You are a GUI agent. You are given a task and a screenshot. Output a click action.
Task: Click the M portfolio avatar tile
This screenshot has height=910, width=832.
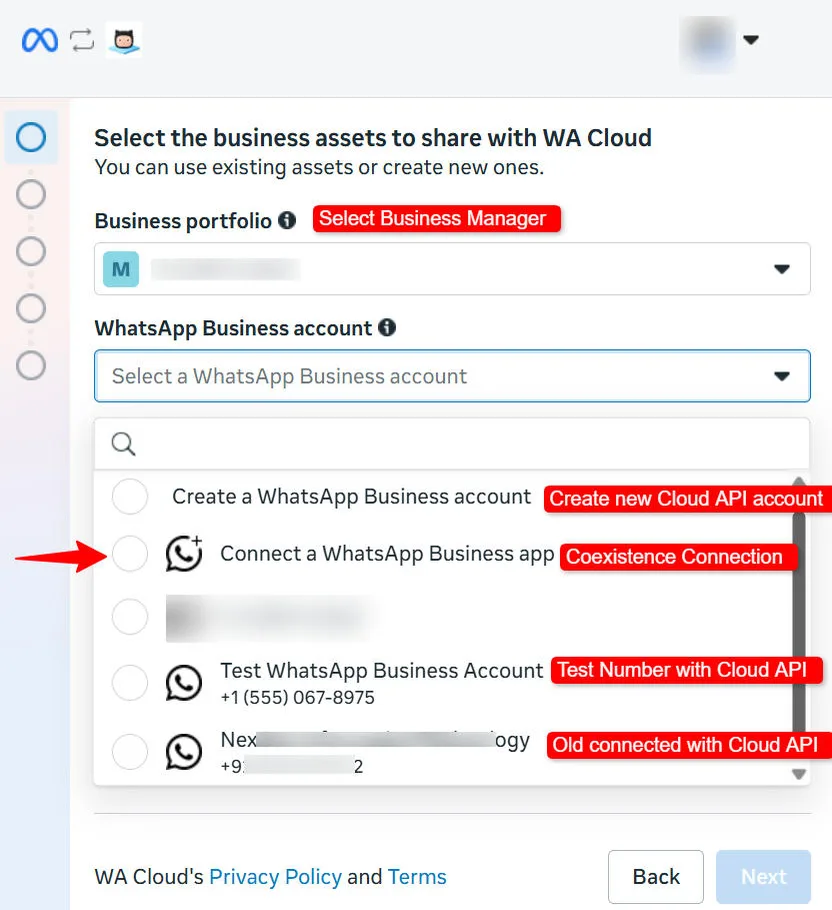[121, 269]
